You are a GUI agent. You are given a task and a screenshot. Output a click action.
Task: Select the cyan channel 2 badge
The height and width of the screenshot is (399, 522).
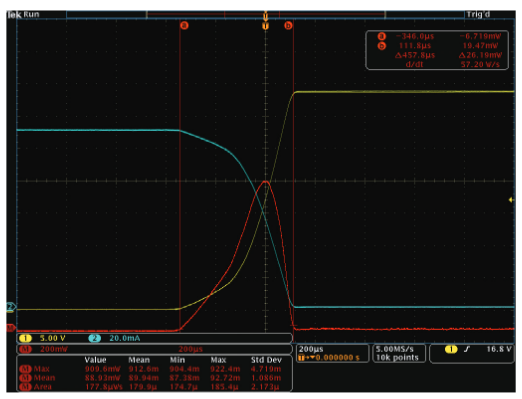coord(95,338)
